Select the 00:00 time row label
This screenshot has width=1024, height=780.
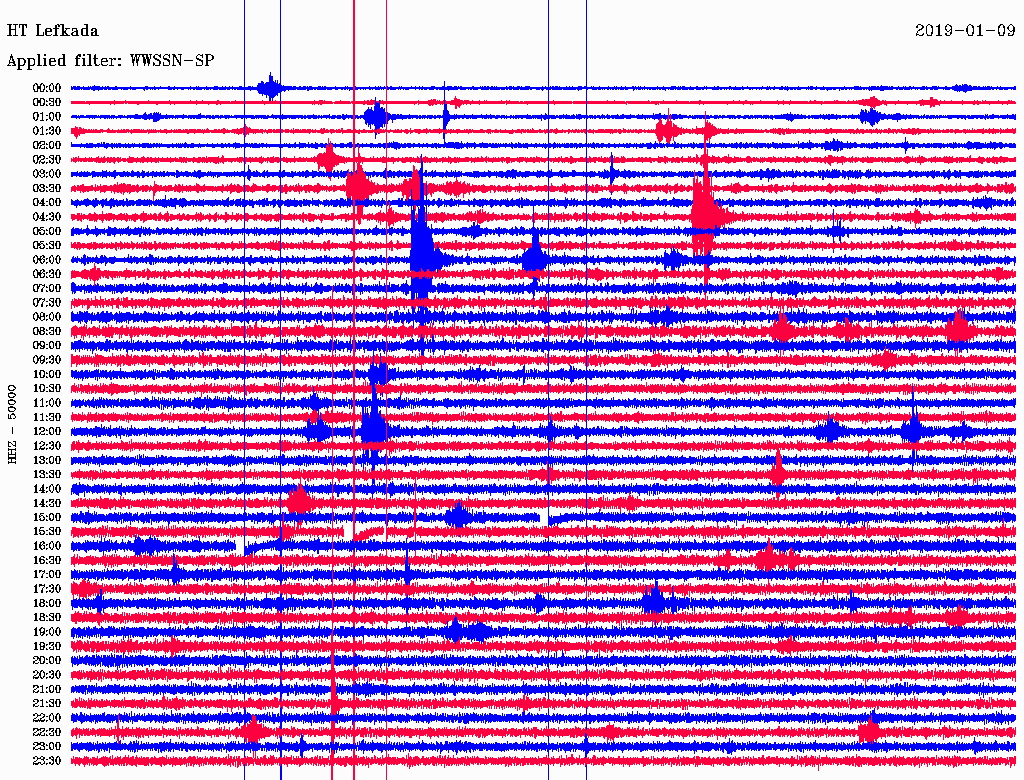(x=47, y=88)
